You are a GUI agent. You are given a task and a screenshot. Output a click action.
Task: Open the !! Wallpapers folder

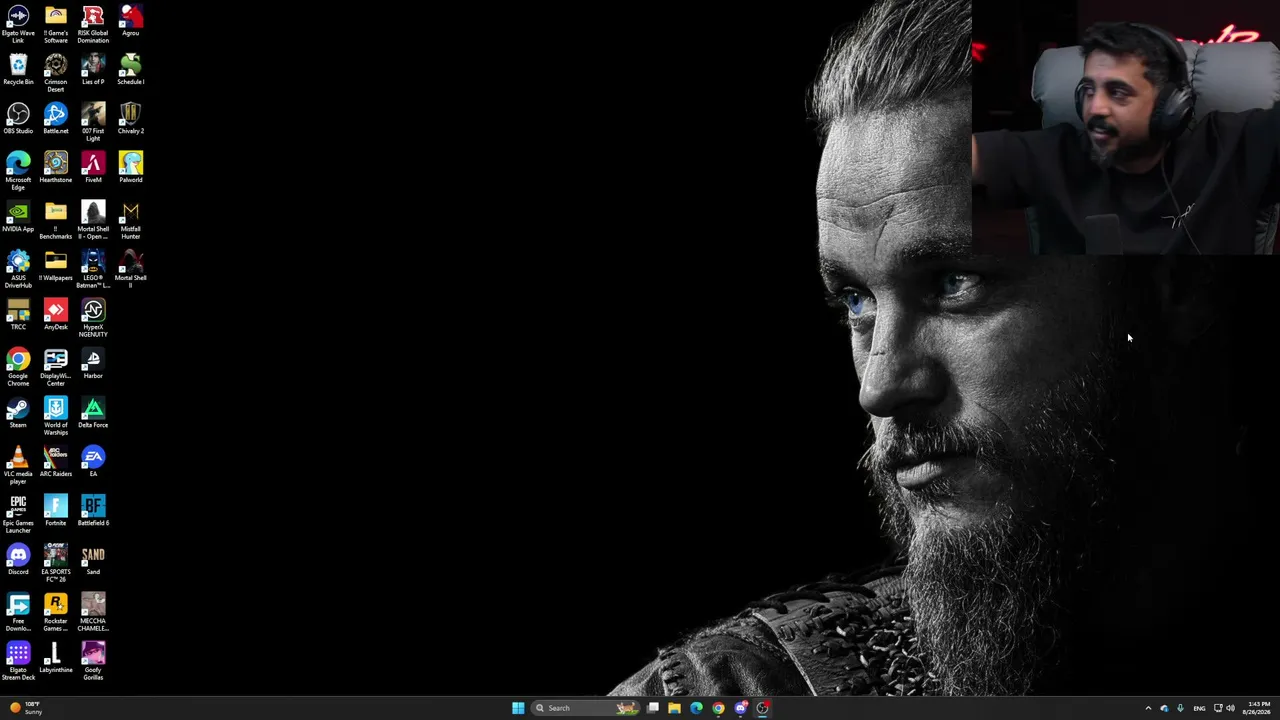pos(56,266)
